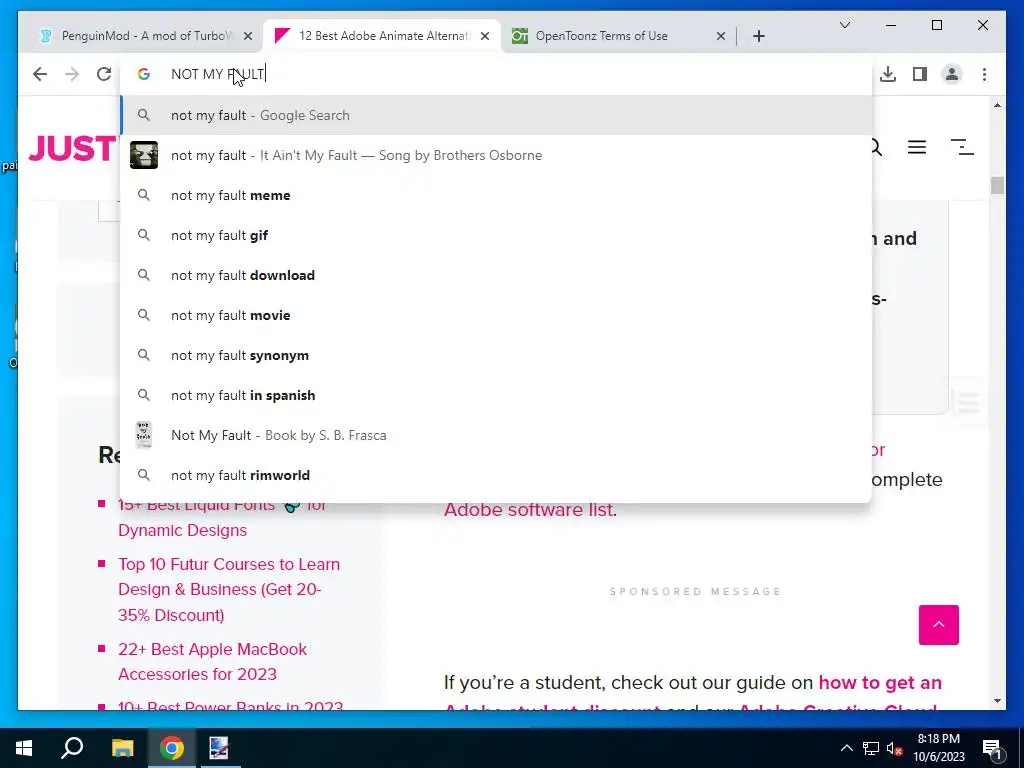Click the pink scroll-to-top button

(938, 625)
